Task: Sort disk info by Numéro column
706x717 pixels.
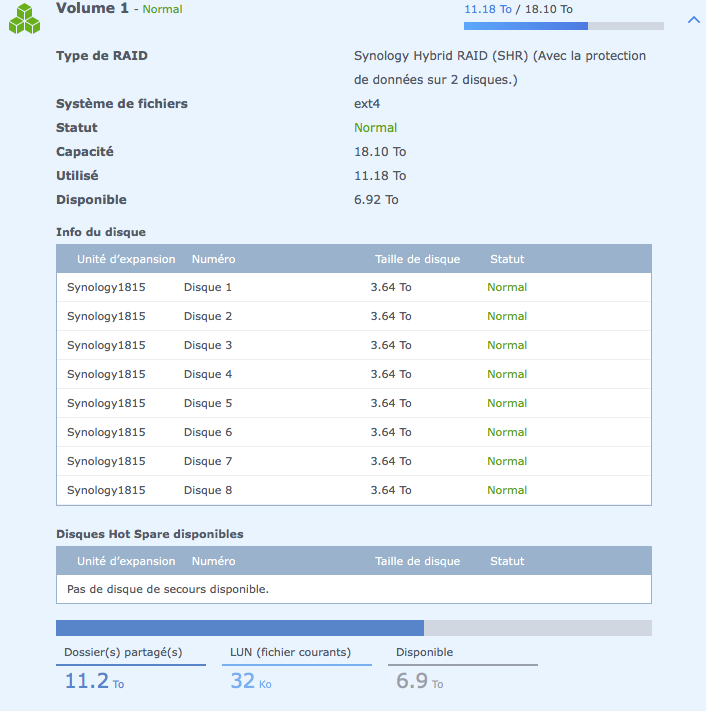Action: click(213, 259)
